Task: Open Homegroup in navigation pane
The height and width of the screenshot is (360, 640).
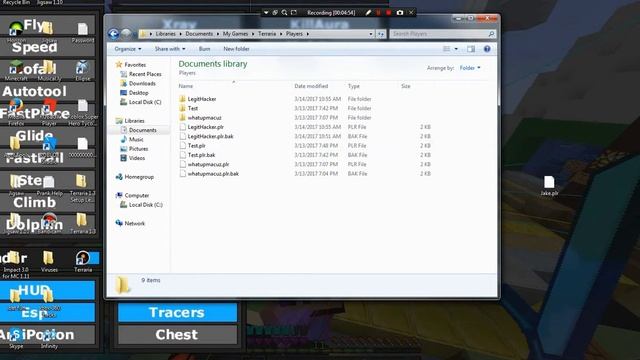Action: click(x=135, y=177)
